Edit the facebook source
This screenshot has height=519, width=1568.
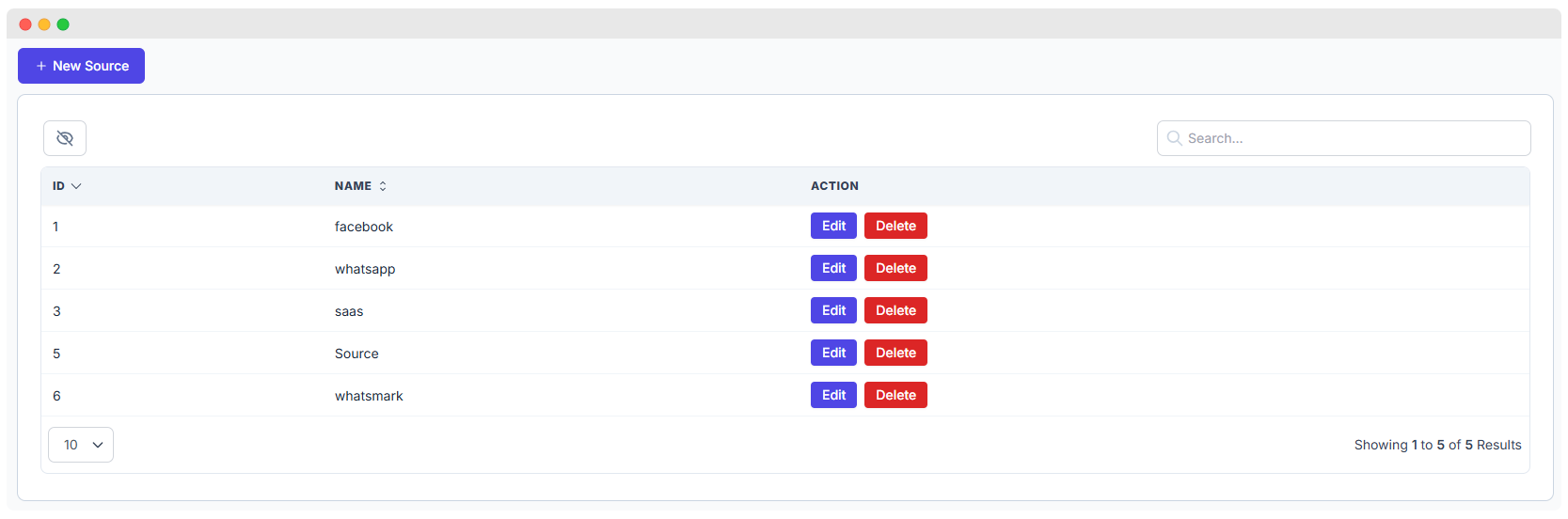(x=833, y=226)
